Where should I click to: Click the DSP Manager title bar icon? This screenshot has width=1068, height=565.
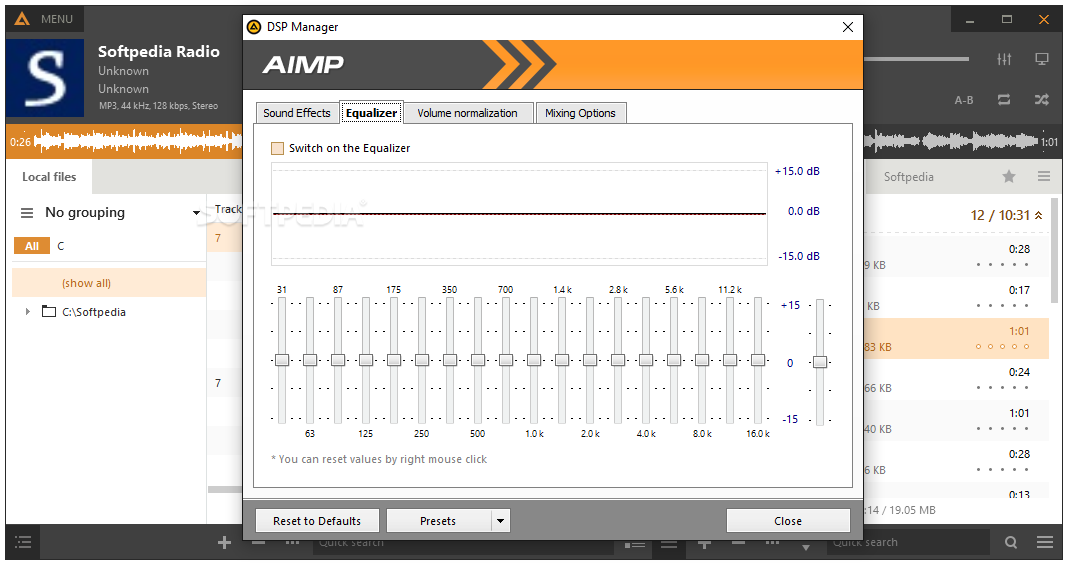coord(254,27)
